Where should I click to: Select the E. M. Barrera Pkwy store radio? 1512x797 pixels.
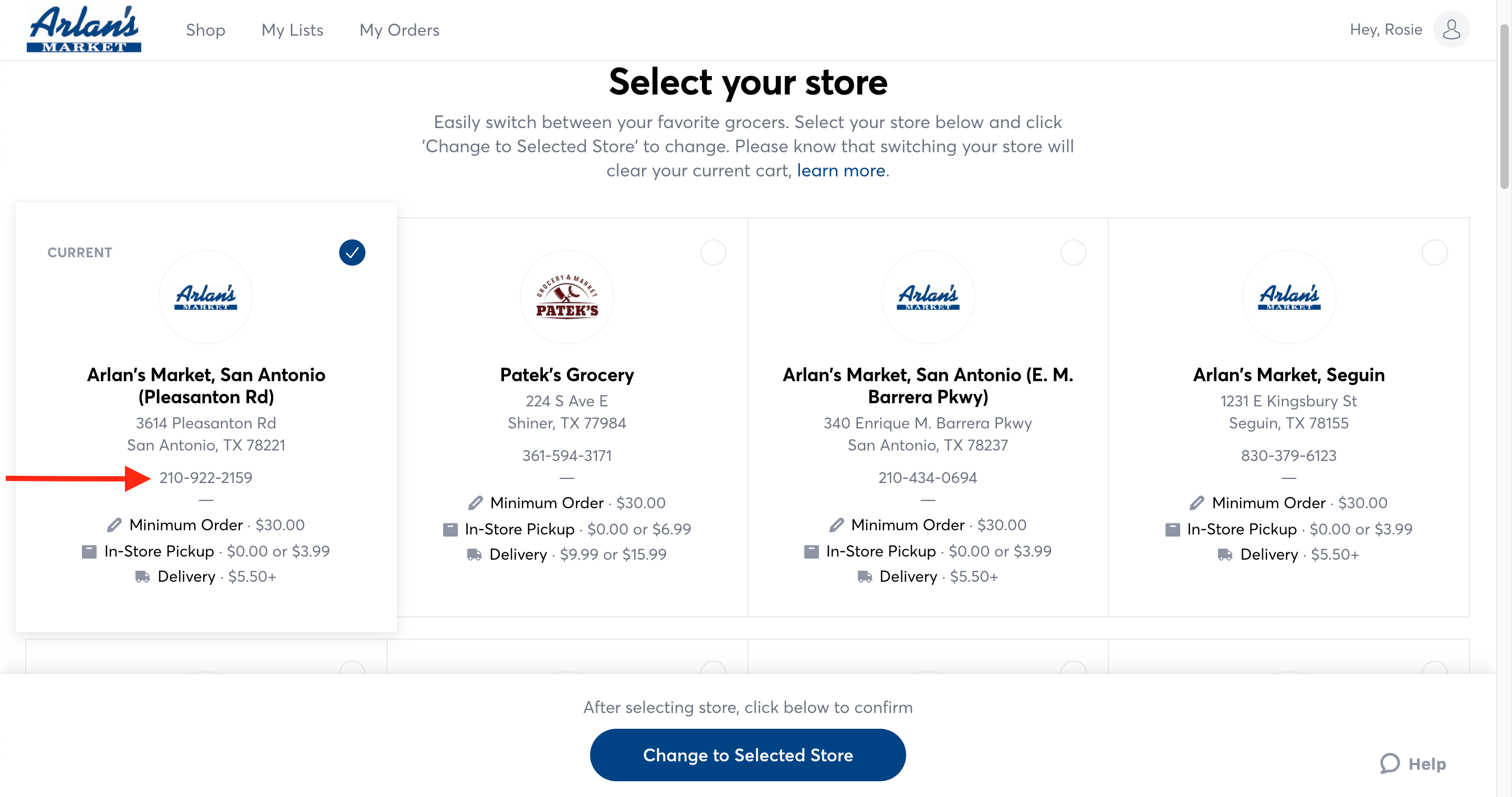1073,253
